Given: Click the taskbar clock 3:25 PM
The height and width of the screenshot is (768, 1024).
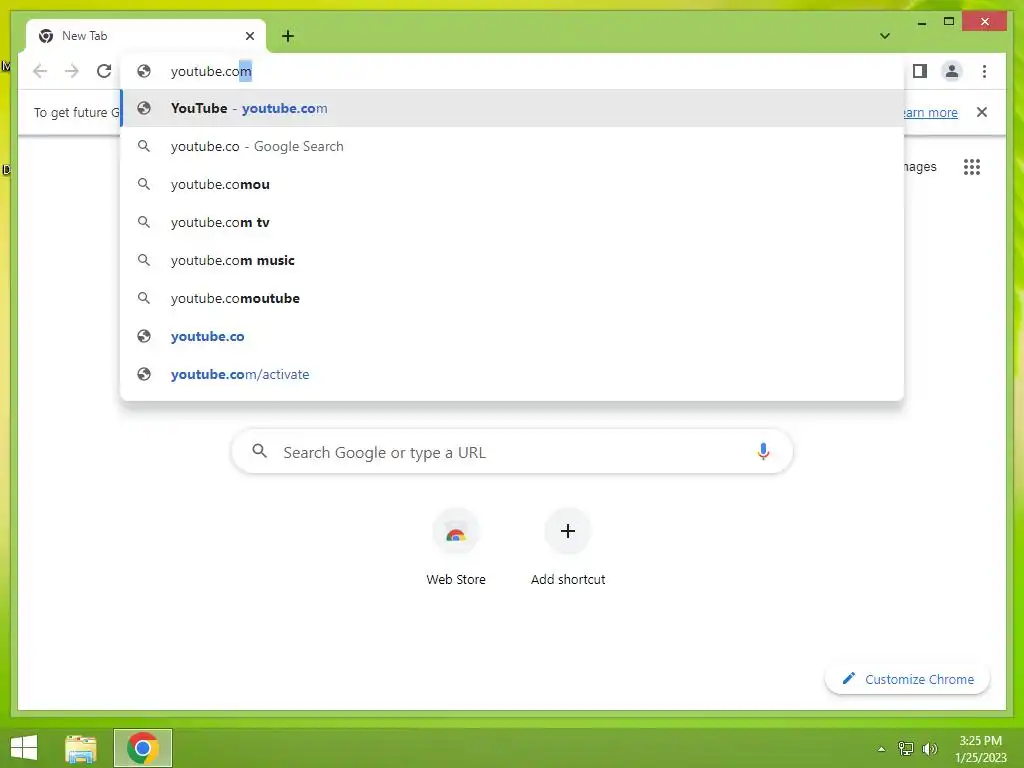Looking at the screenshot, I should (x=980, y=749).
